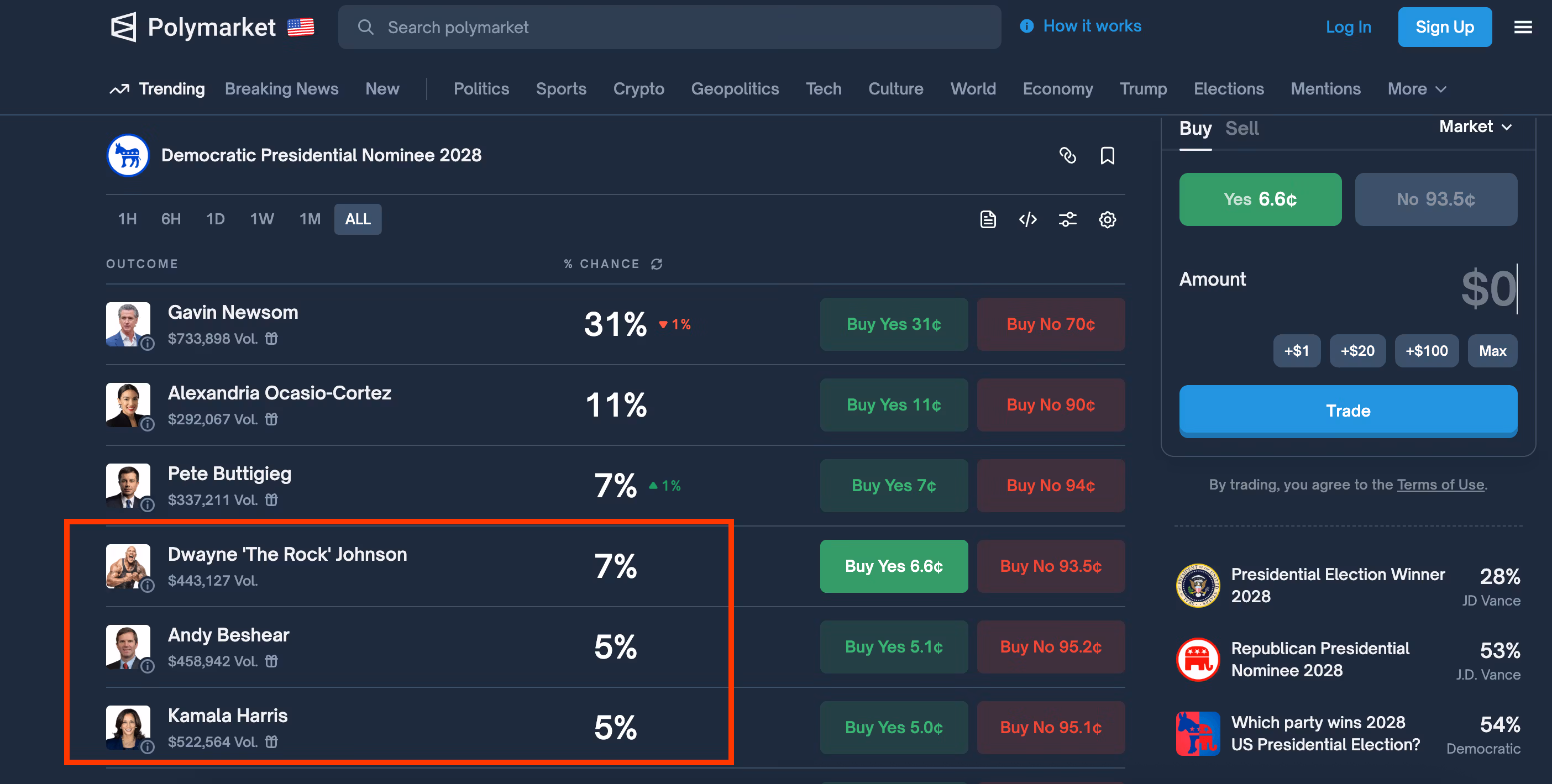The width and height of the screenshot is (1552, 784).
Task: Click the gift icon next to Gavin Newsom volume
Action: pos(272,339)
